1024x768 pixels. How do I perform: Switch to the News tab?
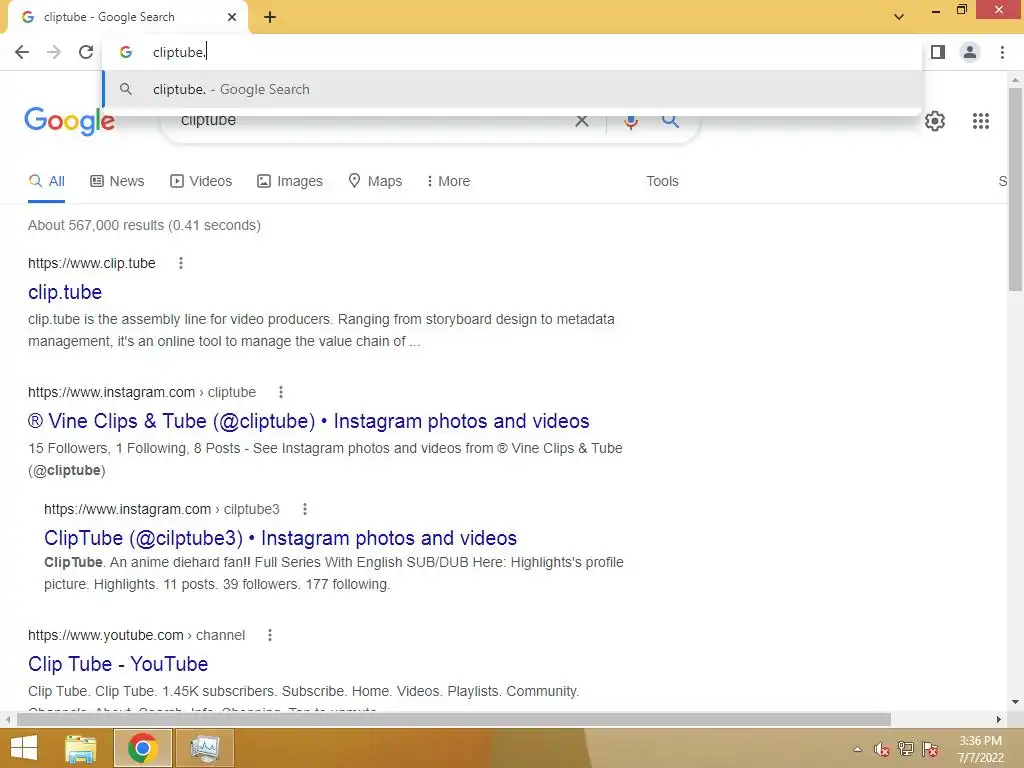(x=117, y=182)
